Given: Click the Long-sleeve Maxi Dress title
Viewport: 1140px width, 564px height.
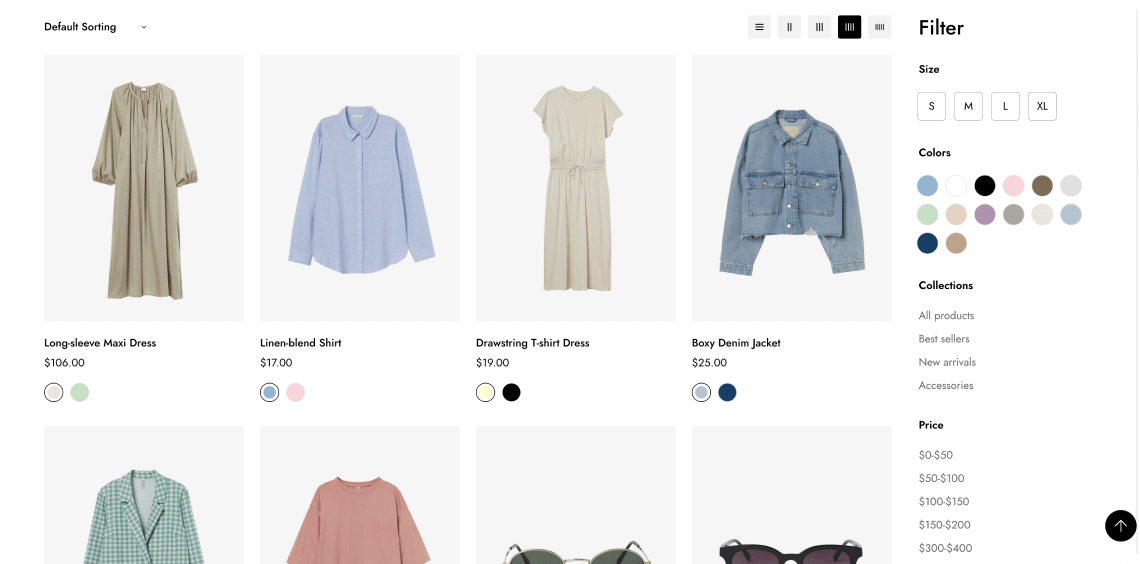Looking at the screenshot, I should tap(100, 342).
